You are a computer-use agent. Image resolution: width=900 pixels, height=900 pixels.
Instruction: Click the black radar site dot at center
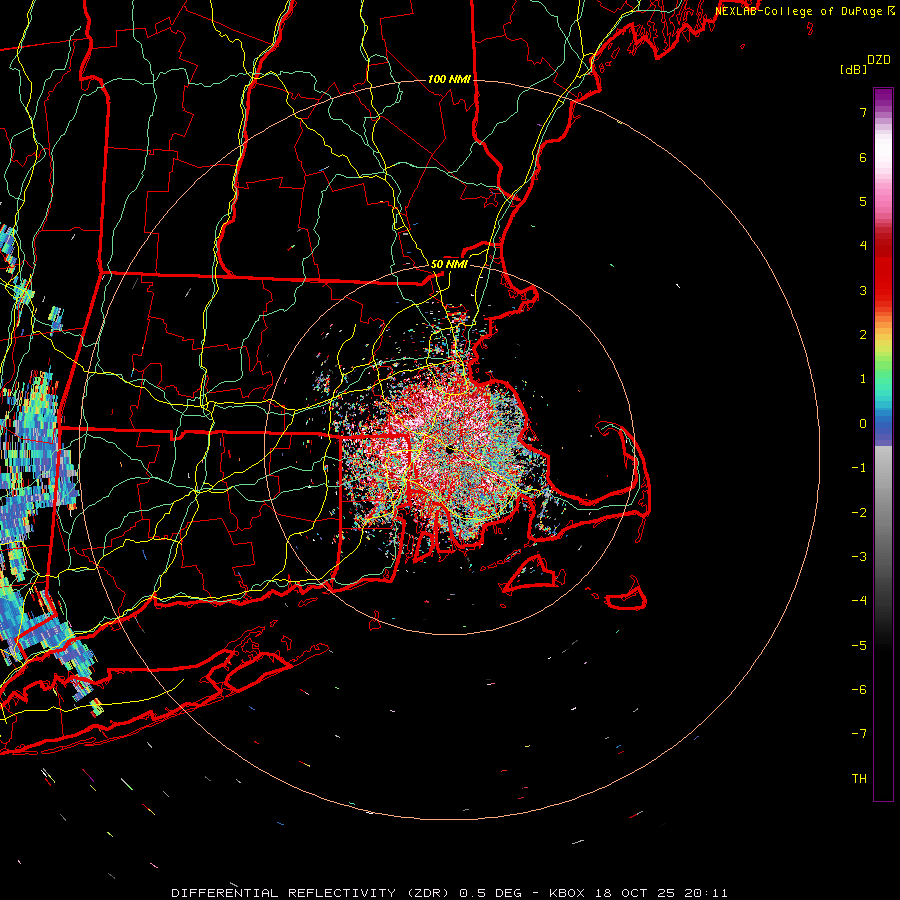pos(450,450)
